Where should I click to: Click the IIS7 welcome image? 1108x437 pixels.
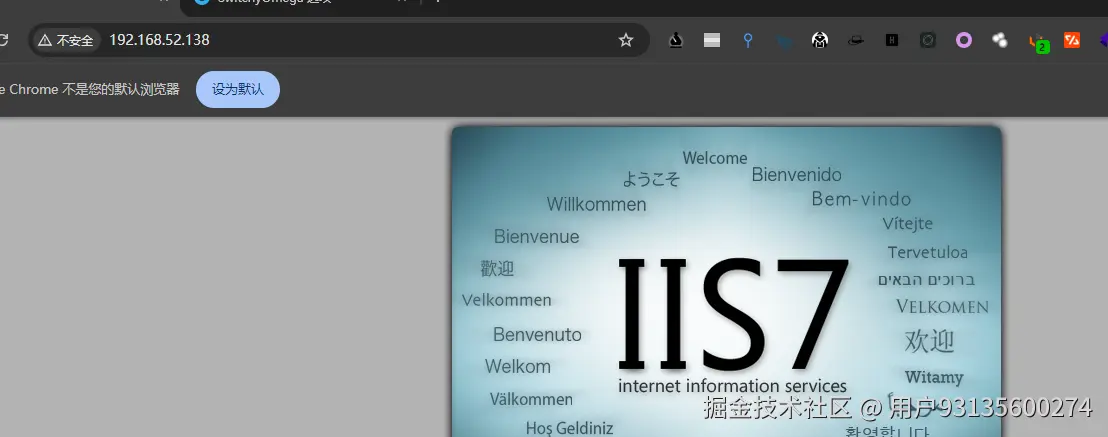(x=726, y=281)
